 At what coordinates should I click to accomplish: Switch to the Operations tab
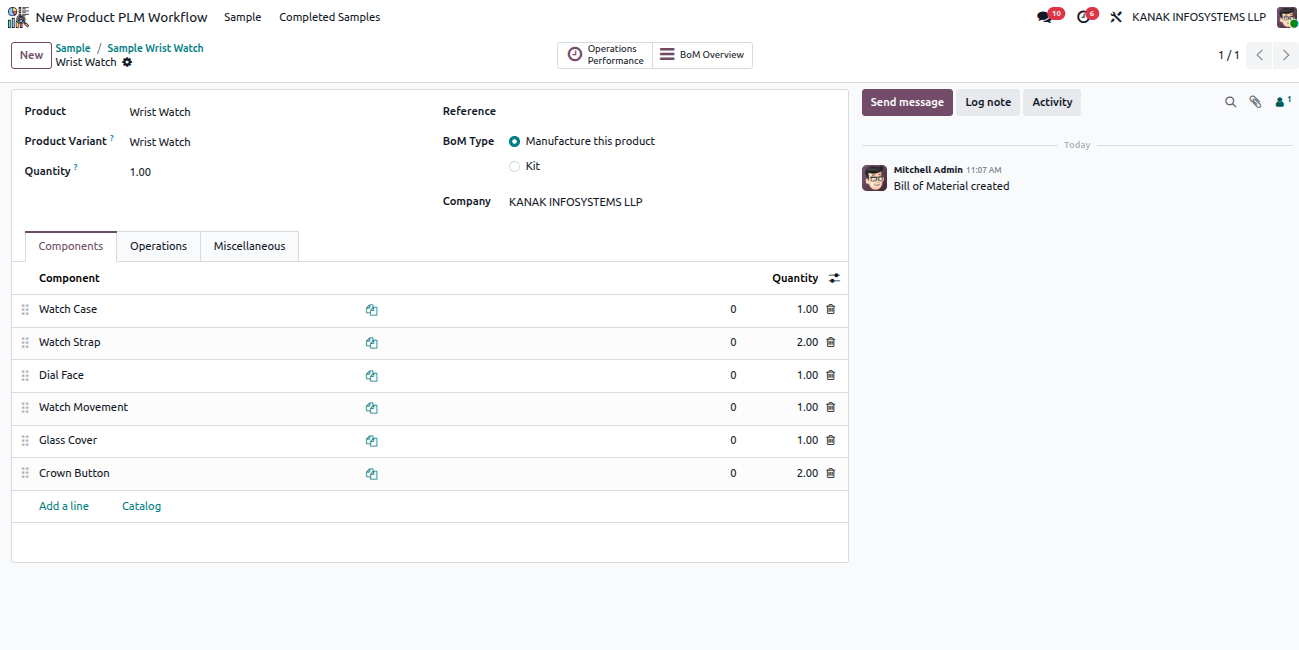pos(158,246)
